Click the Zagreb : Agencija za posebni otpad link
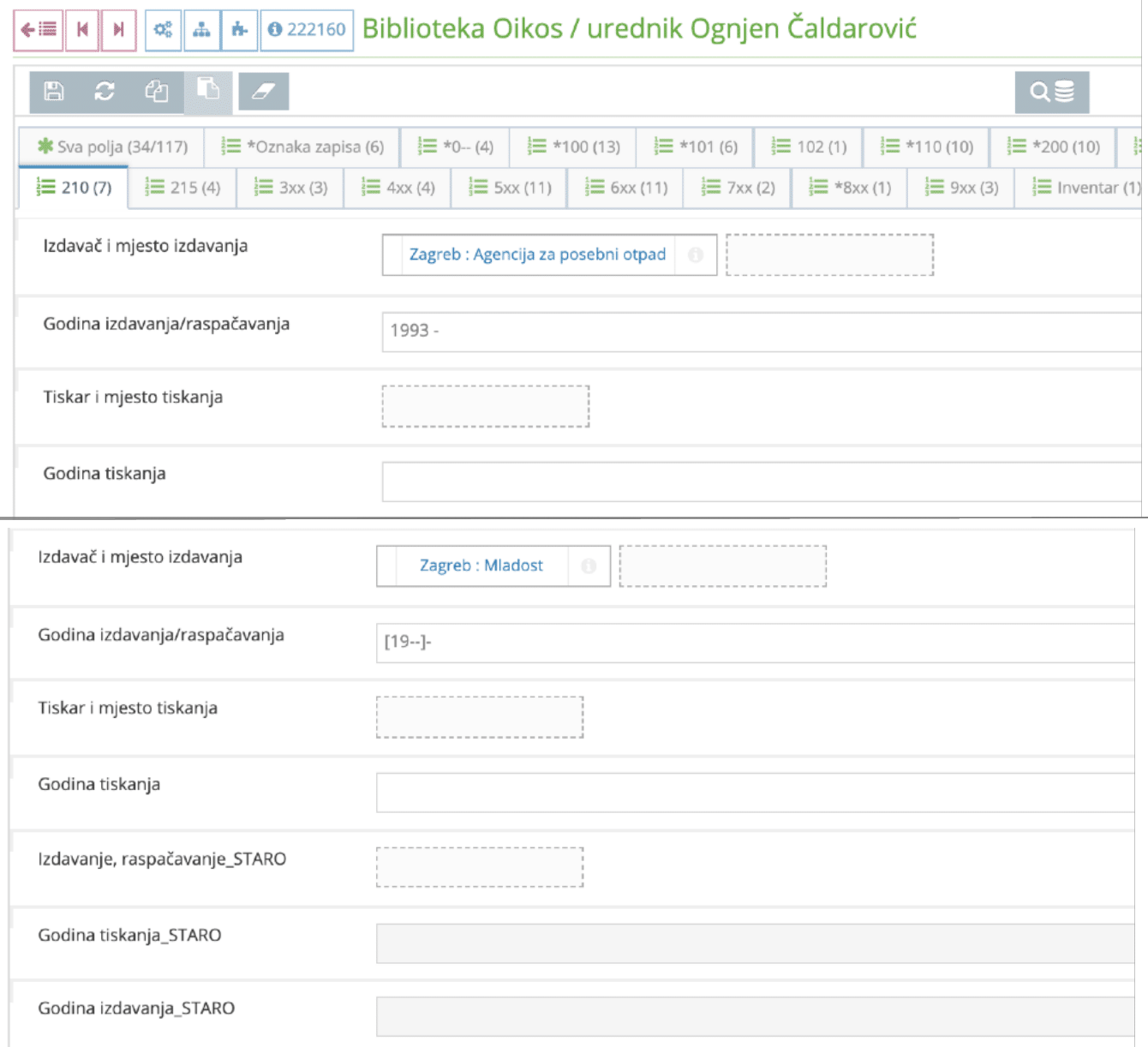This screenshot has width=1148, height=1047. [x=538, y=254]
